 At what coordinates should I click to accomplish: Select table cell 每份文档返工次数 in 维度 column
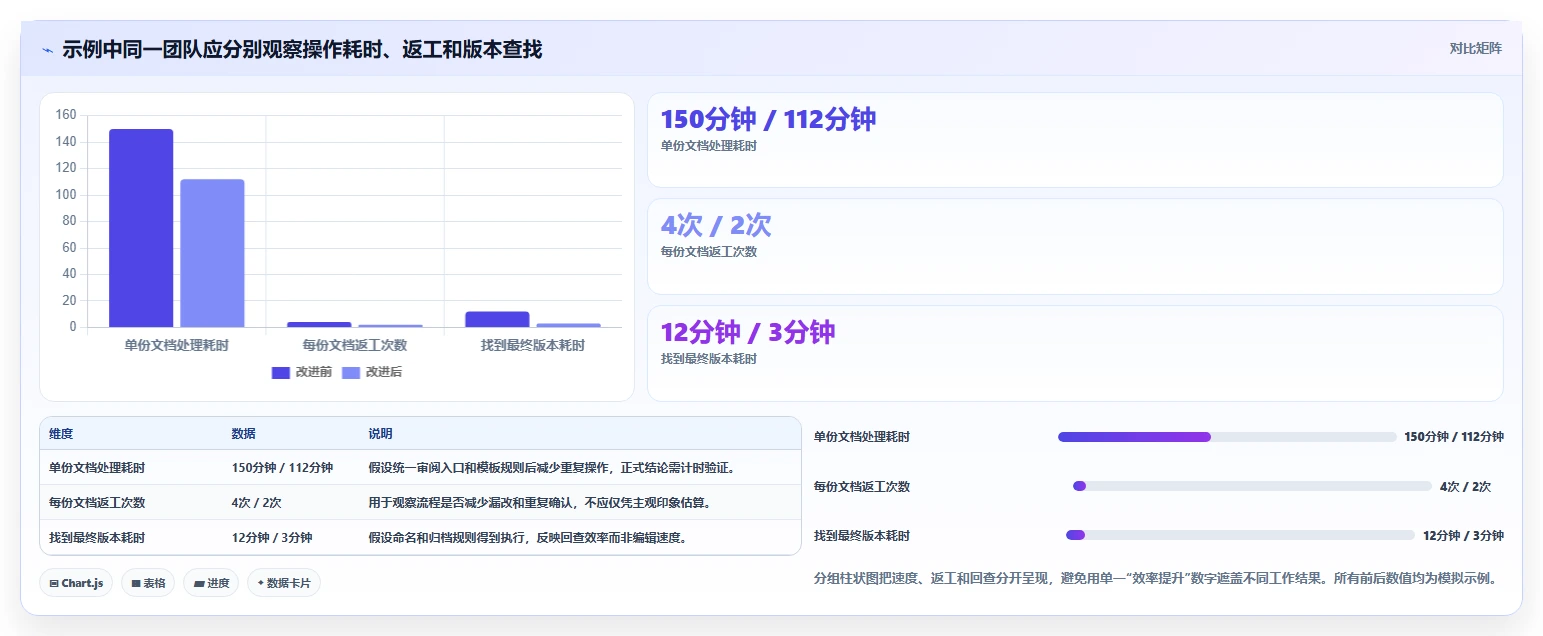click(x=97, y=502)
